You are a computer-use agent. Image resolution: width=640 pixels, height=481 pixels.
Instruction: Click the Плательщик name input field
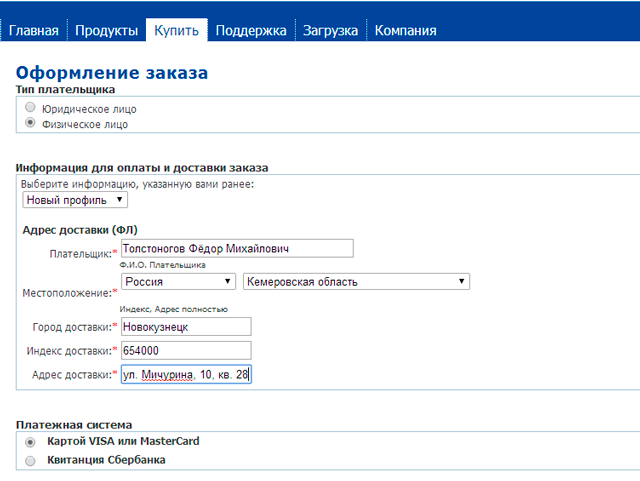click(236, 248)
